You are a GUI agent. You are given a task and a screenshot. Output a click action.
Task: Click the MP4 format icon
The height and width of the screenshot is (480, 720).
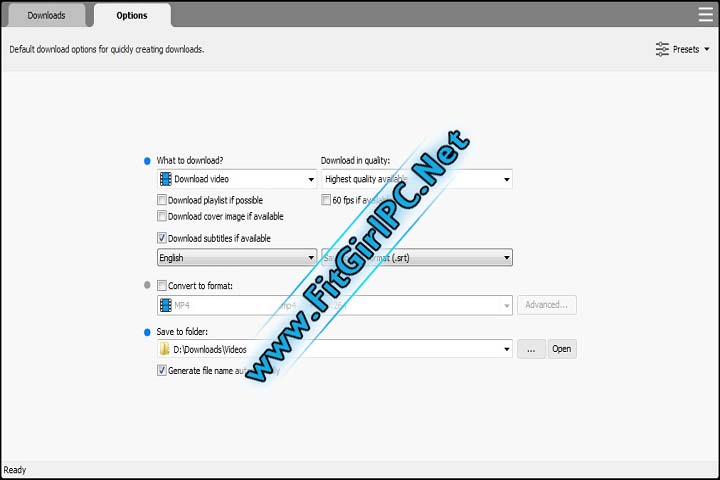pos(165,305)
